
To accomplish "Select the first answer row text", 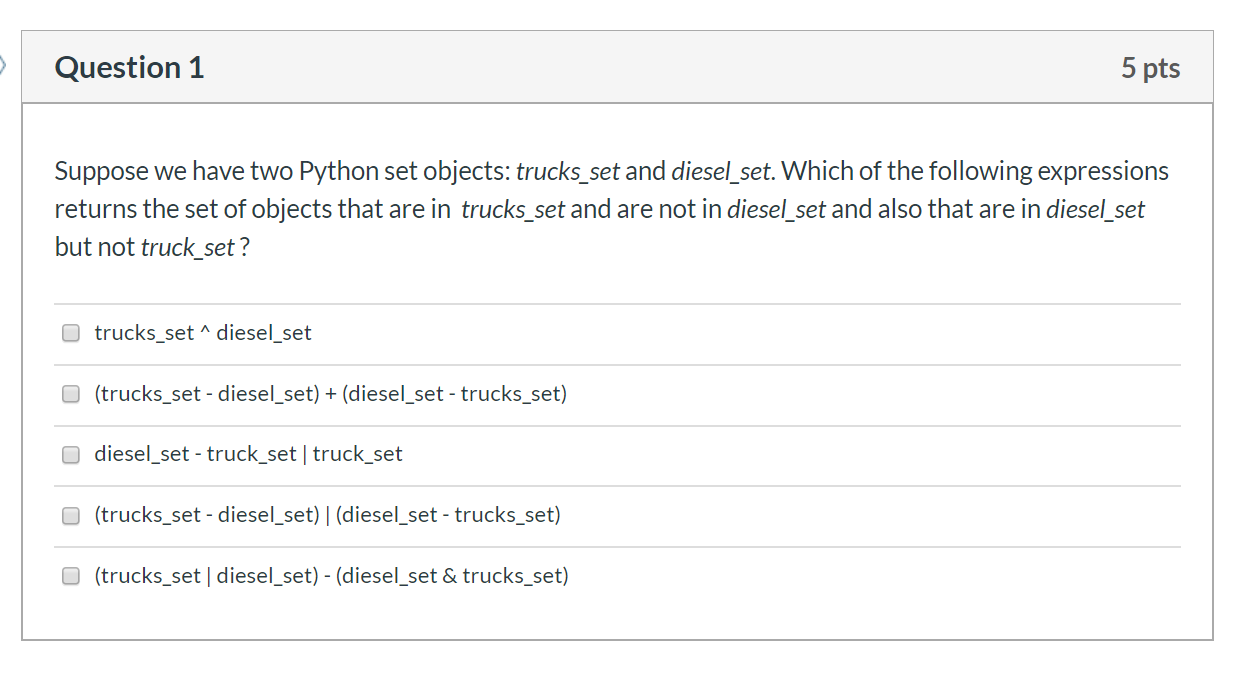I will [x=203, y=332].
